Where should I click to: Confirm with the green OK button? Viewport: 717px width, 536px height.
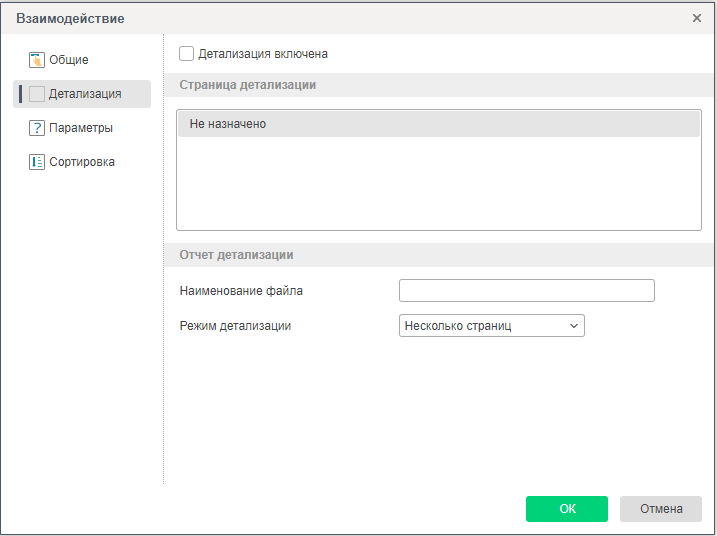(x=567, y=509)
